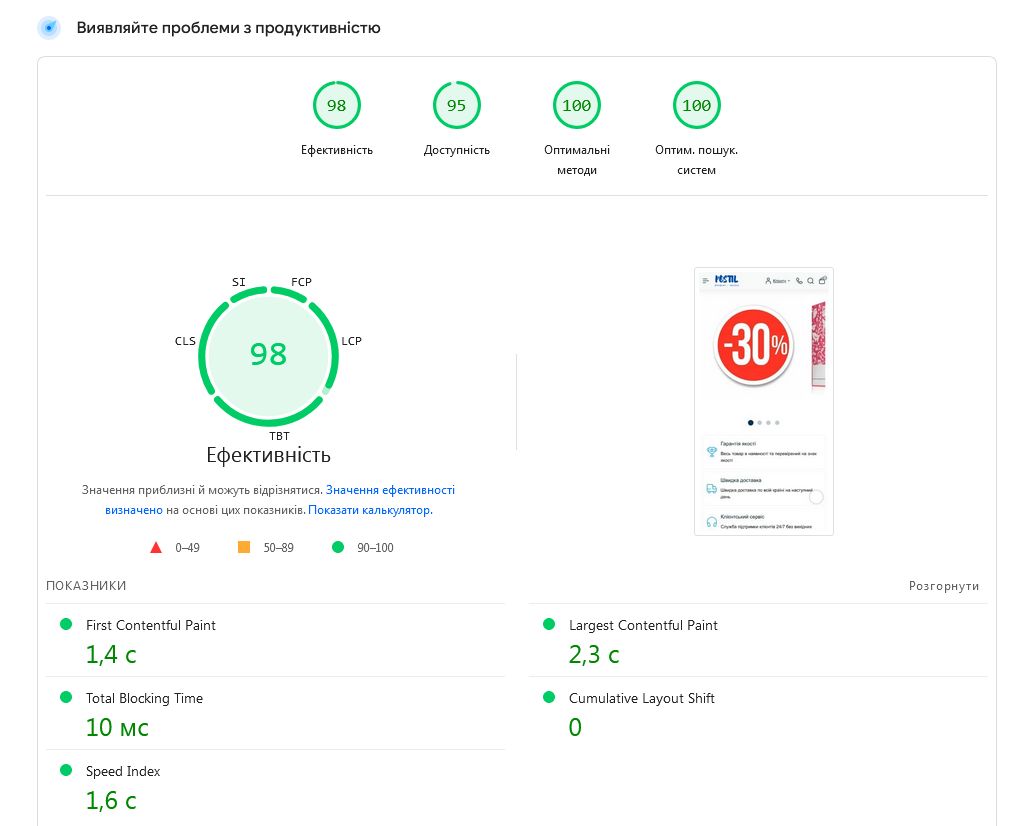1019x826 pixels.
Task: Click the Доступність score gauge 95
Action: pyautogui.click(x=456, y=106)
